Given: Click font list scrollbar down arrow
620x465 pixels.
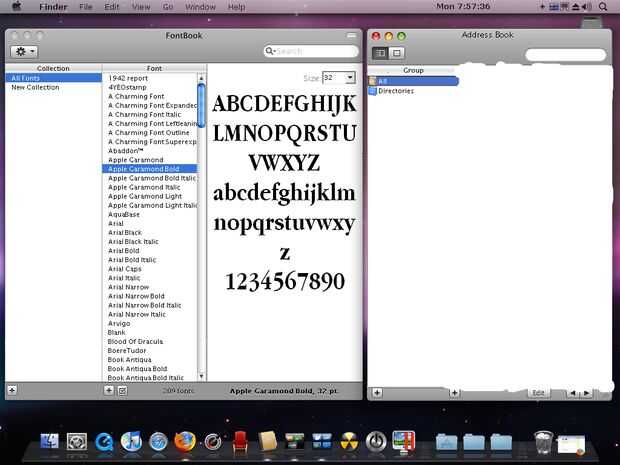Looking at the screenshot, I should tap(201, 376).
